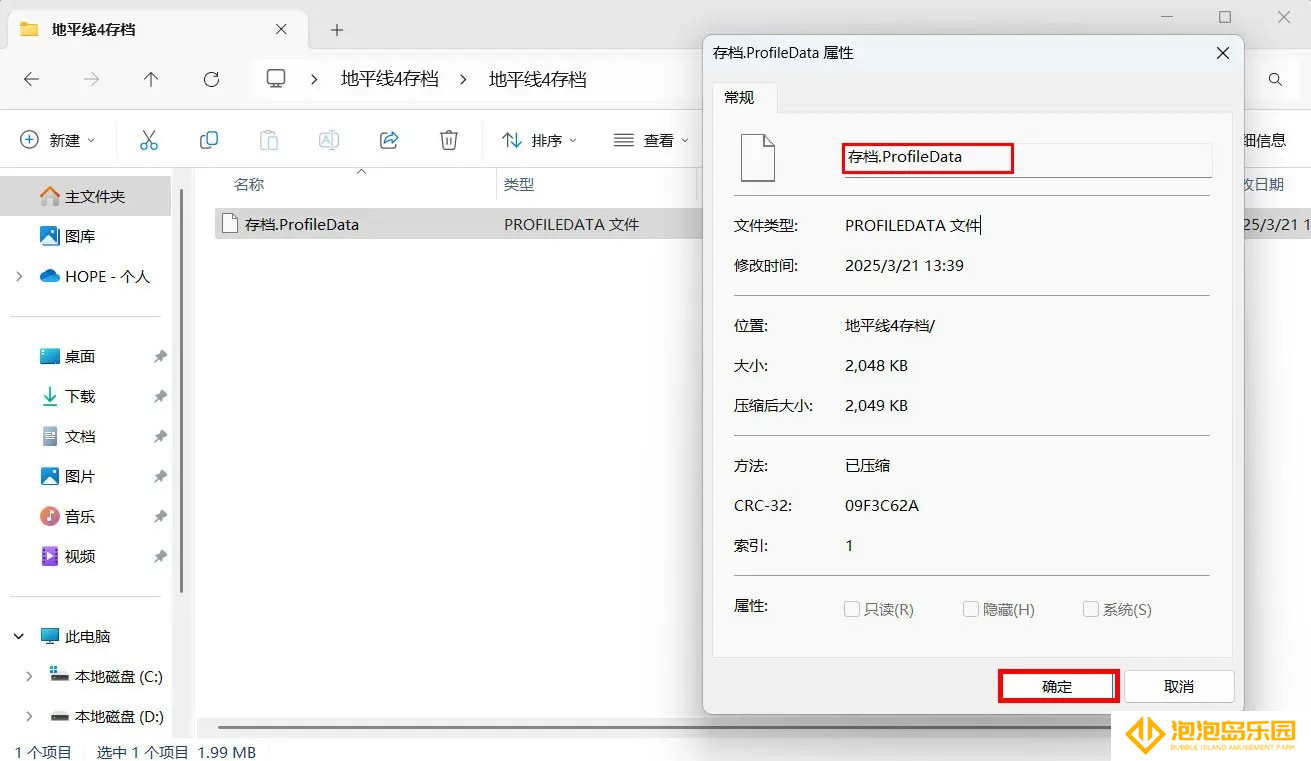Sort by Type (类型) column header
1311x761 pixels.
click(x=519, y=185)
